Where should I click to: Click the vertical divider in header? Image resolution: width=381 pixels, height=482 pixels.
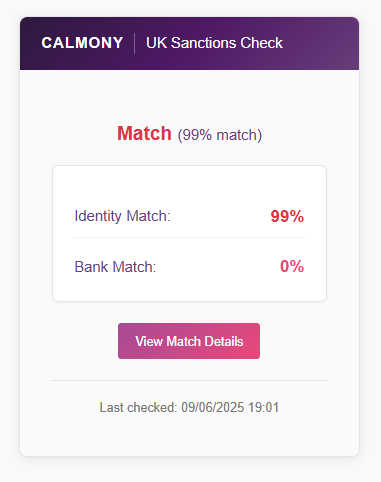135,43
